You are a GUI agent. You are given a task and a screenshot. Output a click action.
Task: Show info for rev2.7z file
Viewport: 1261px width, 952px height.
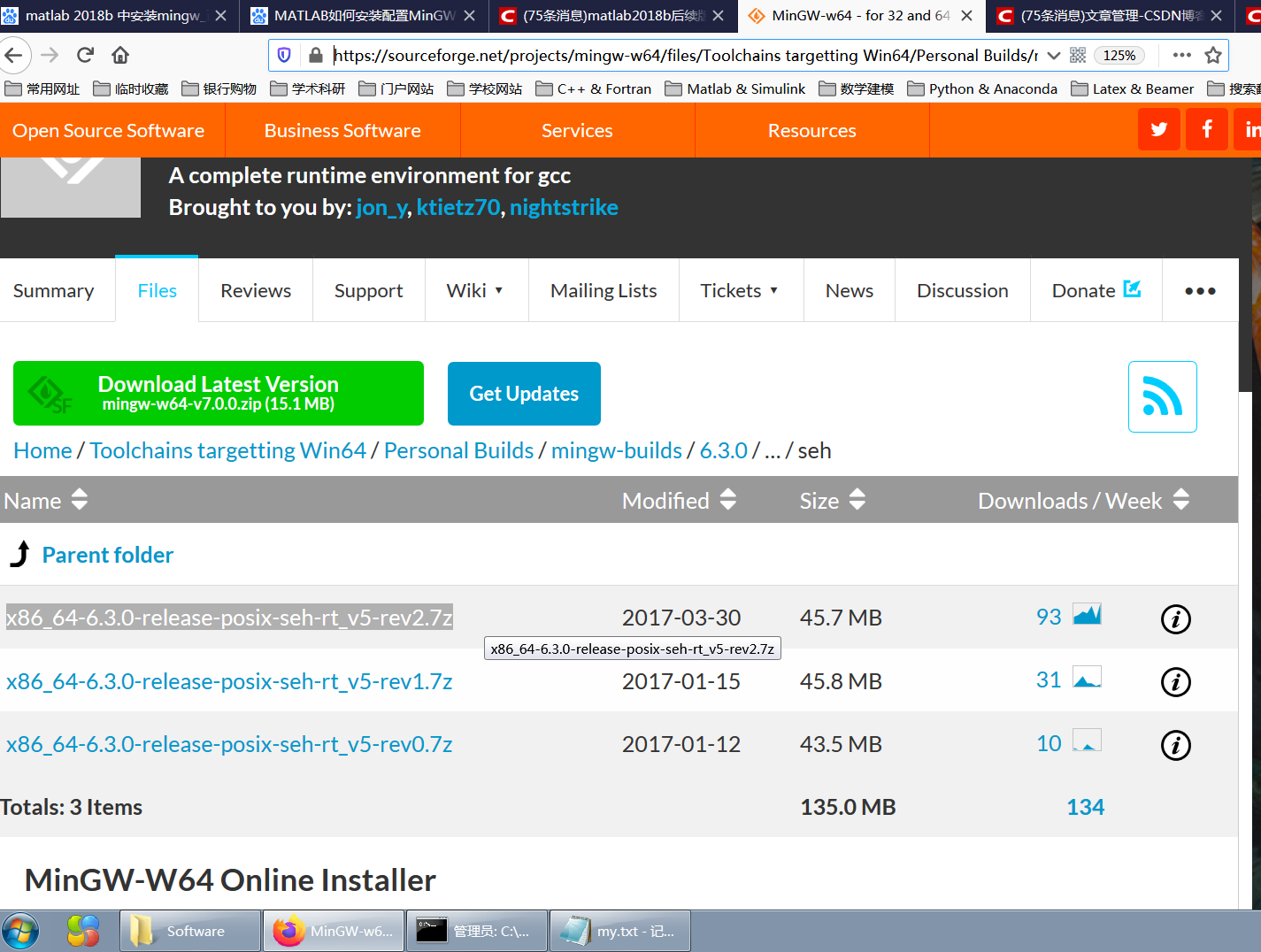pyautogui.click(x=1175, y=618)
